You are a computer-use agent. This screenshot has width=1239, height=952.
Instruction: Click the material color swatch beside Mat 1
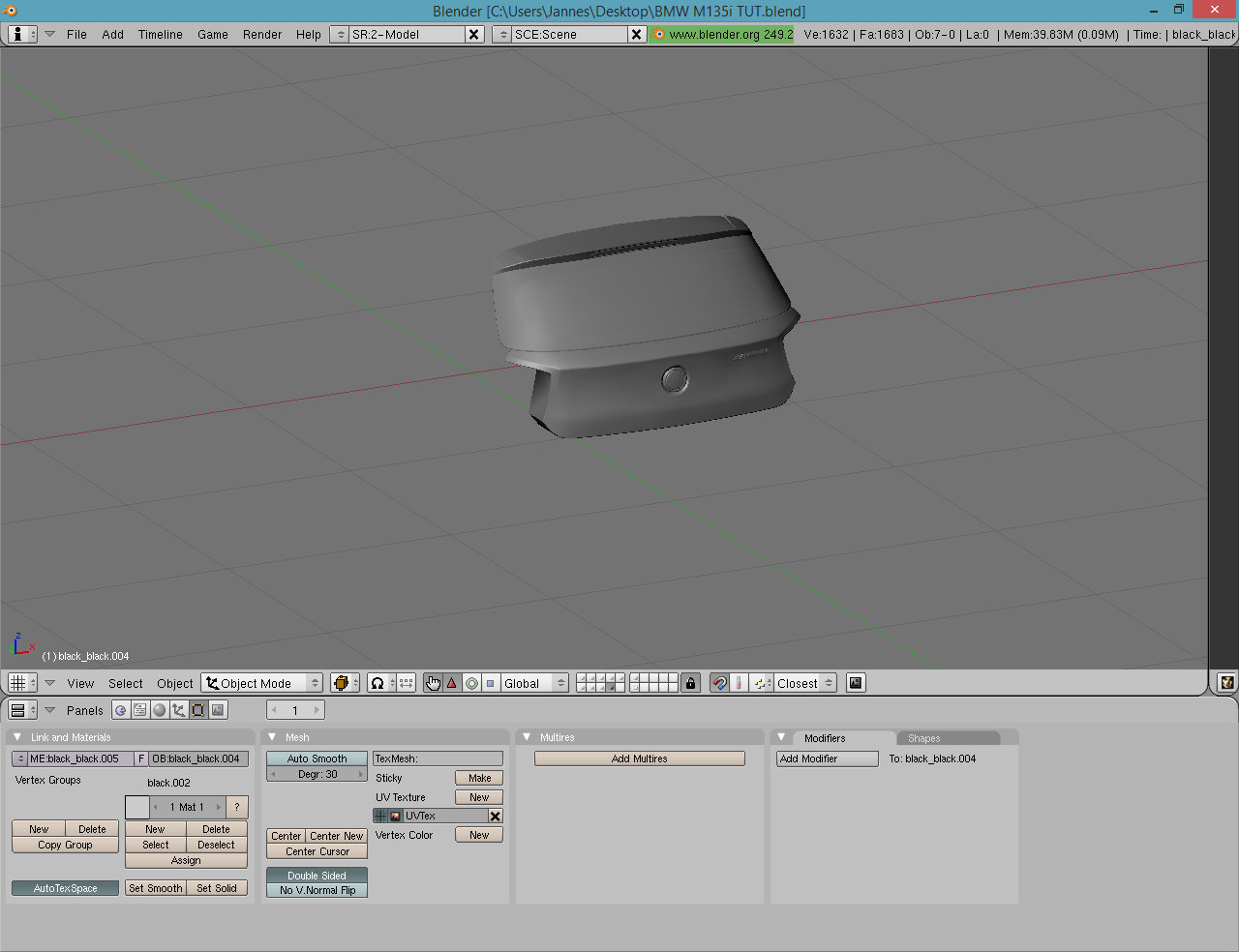(137, 807)
